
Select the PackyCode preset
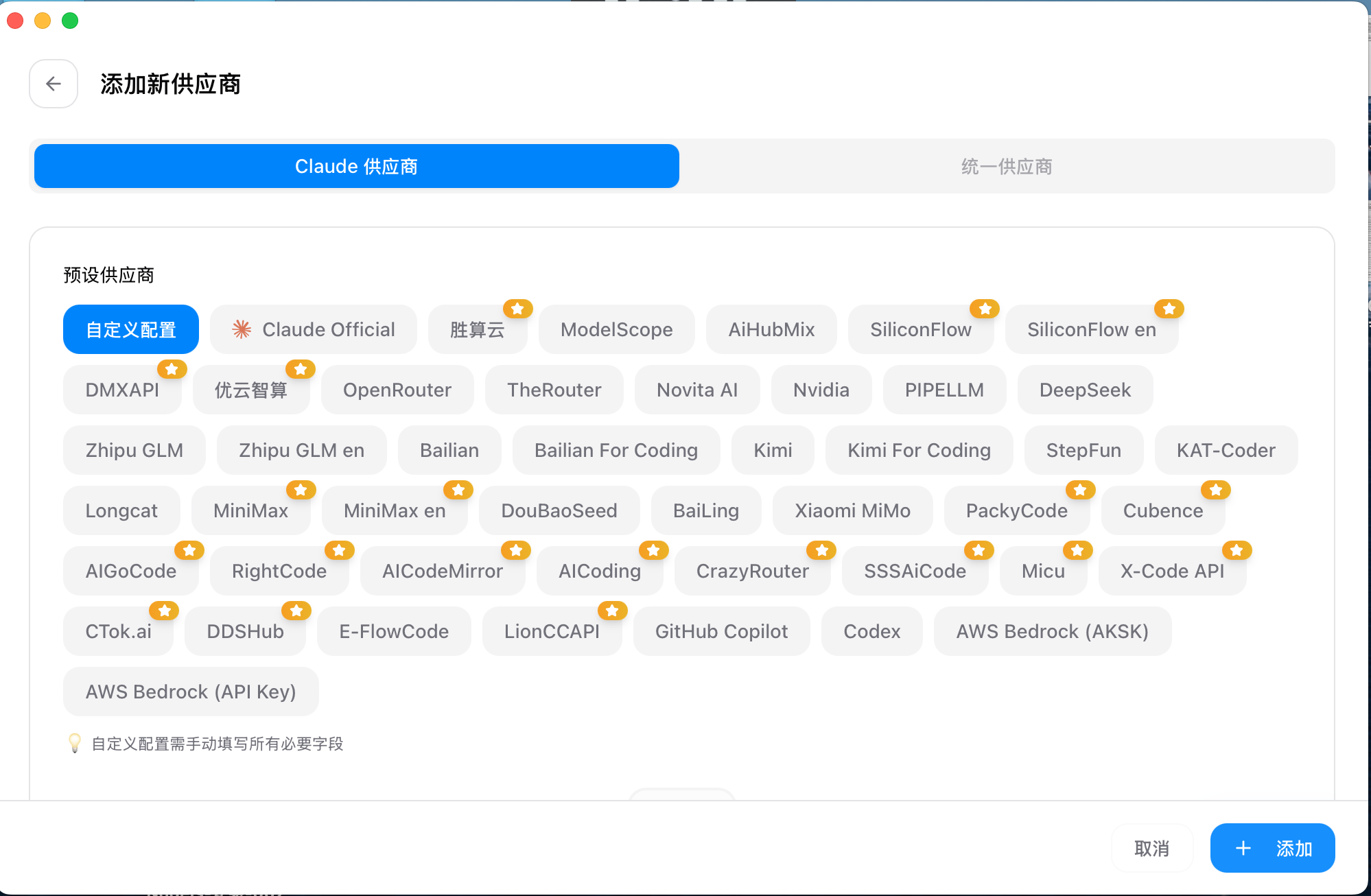point(1017,510)
